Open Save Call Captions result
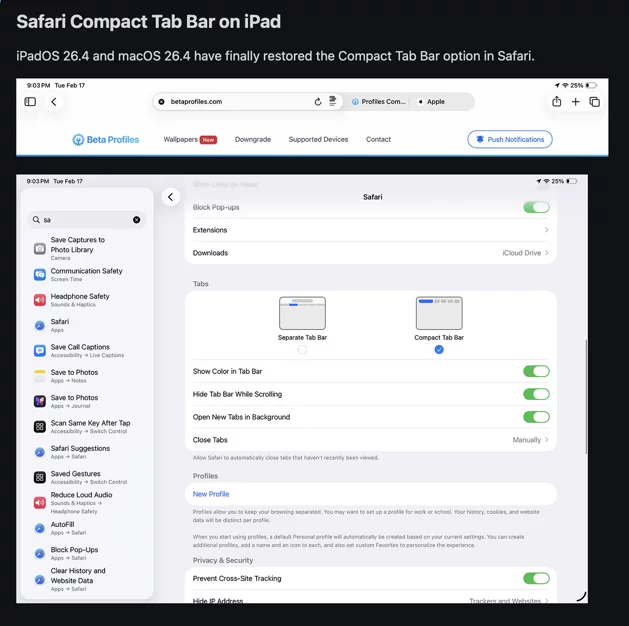This screenshot has height=626, width=629. (x=87, y=350)
